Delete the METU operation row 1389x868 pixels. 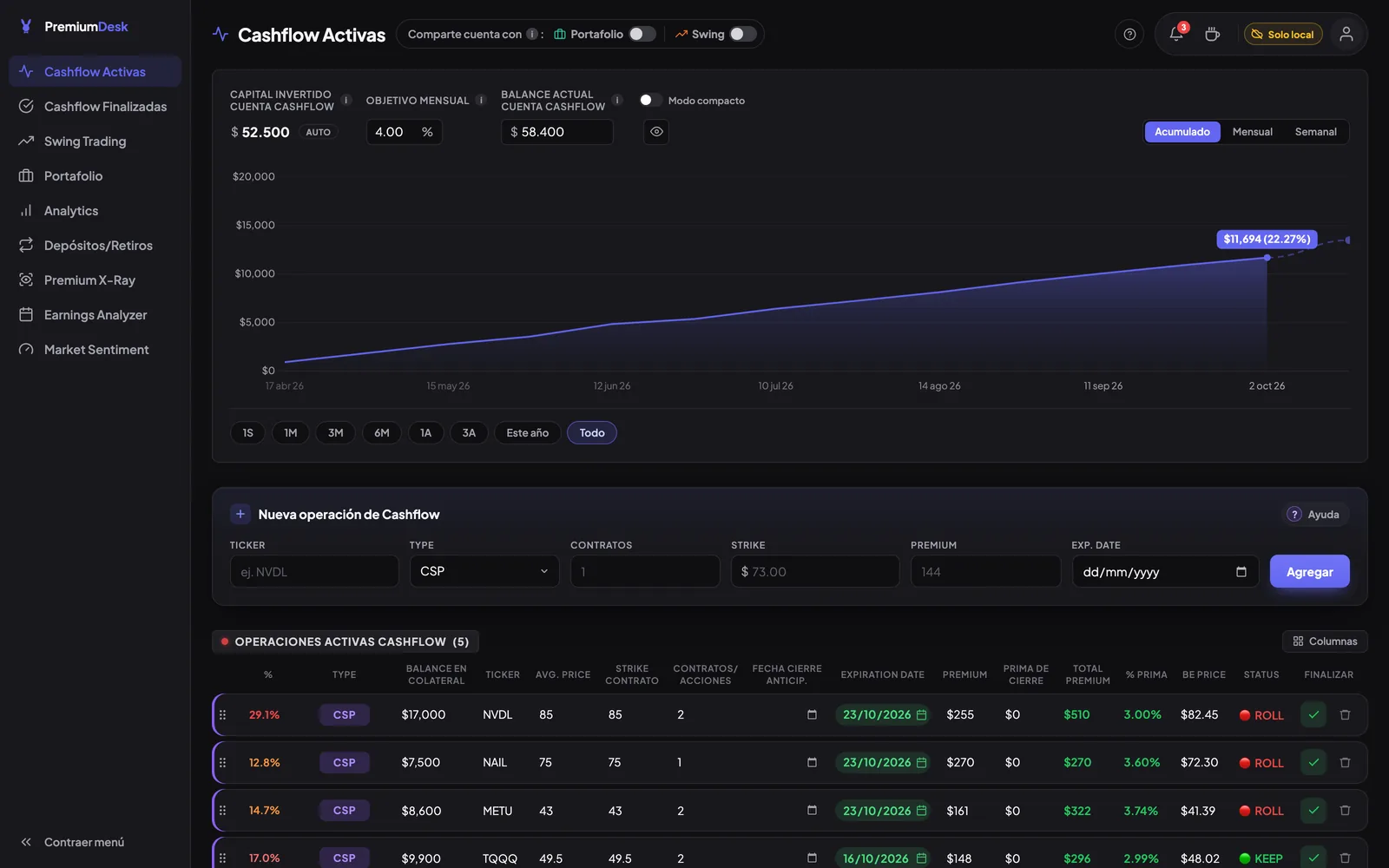(1345, 811)
